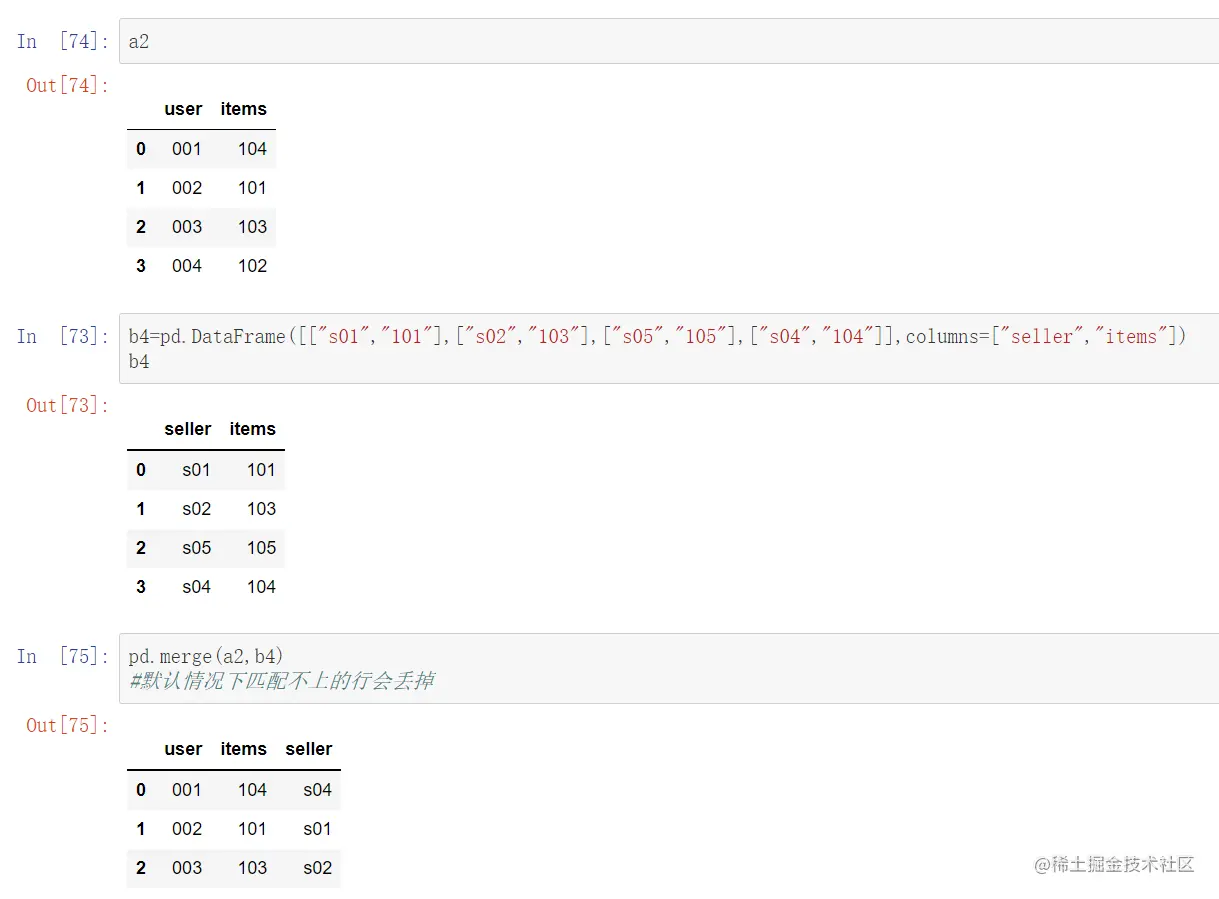Click the "In [74]:" prompt label
Image resolution: width=1219 pixels, height=899 pixels.
tap(62, 41)
